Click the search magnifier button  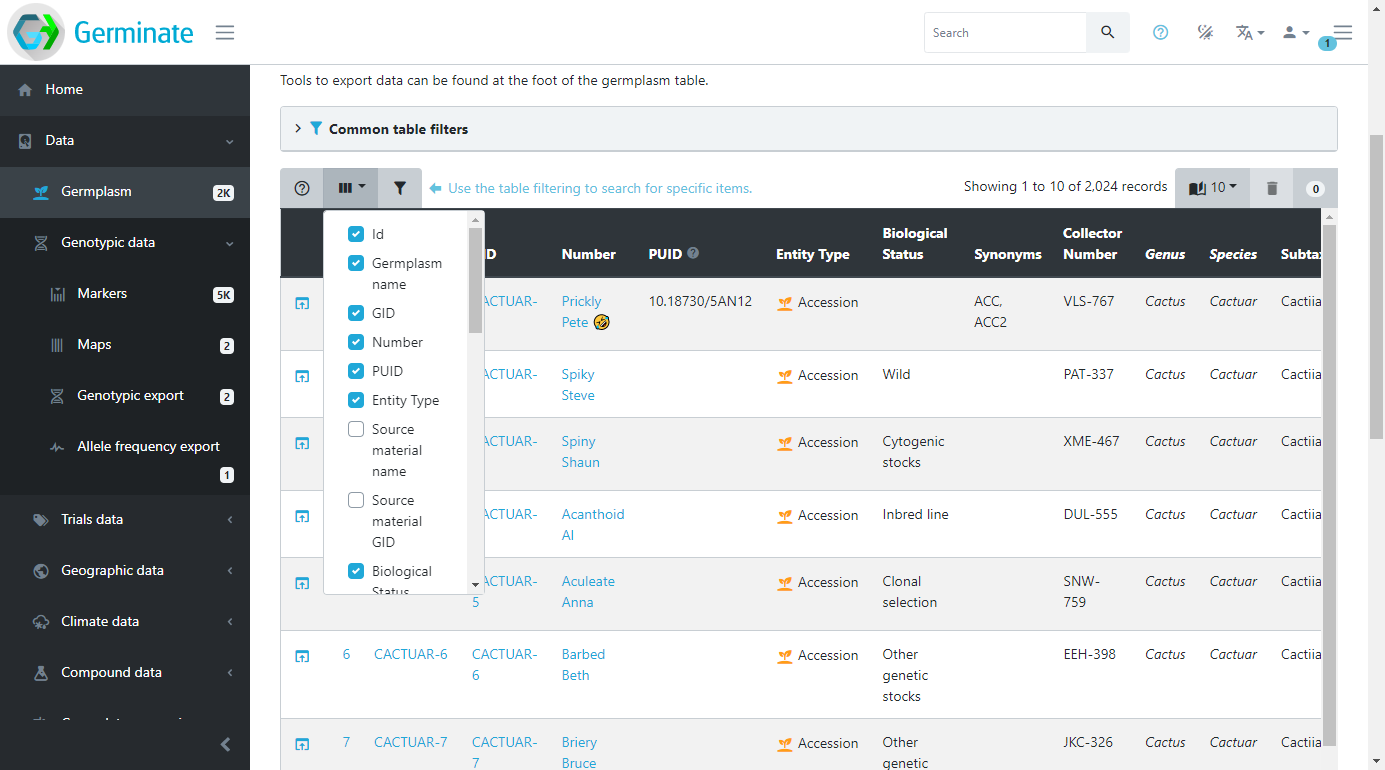pyautogui.click(x=1107, y=33)
